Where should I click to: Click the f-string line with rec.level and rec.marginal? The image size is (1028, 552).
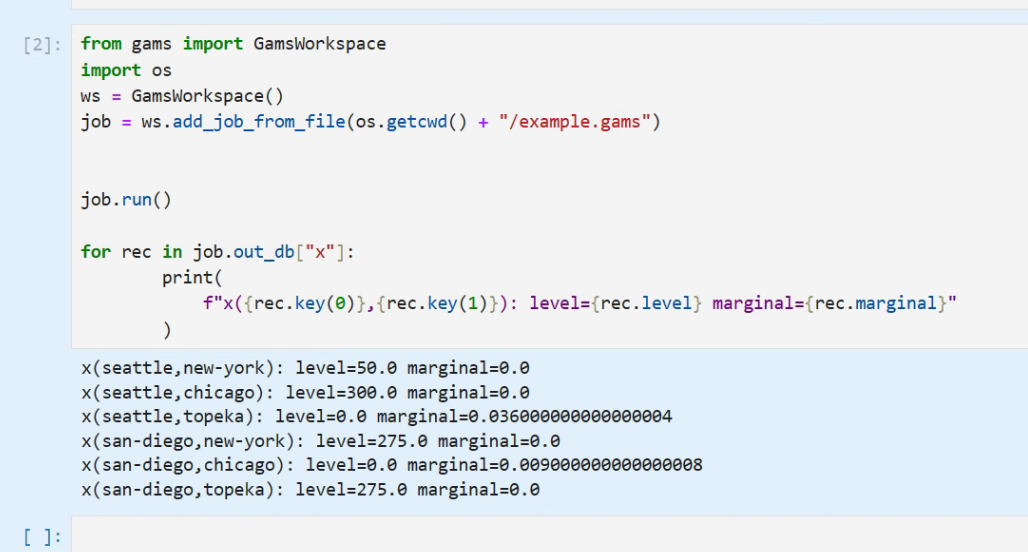(x=580, y=304)
